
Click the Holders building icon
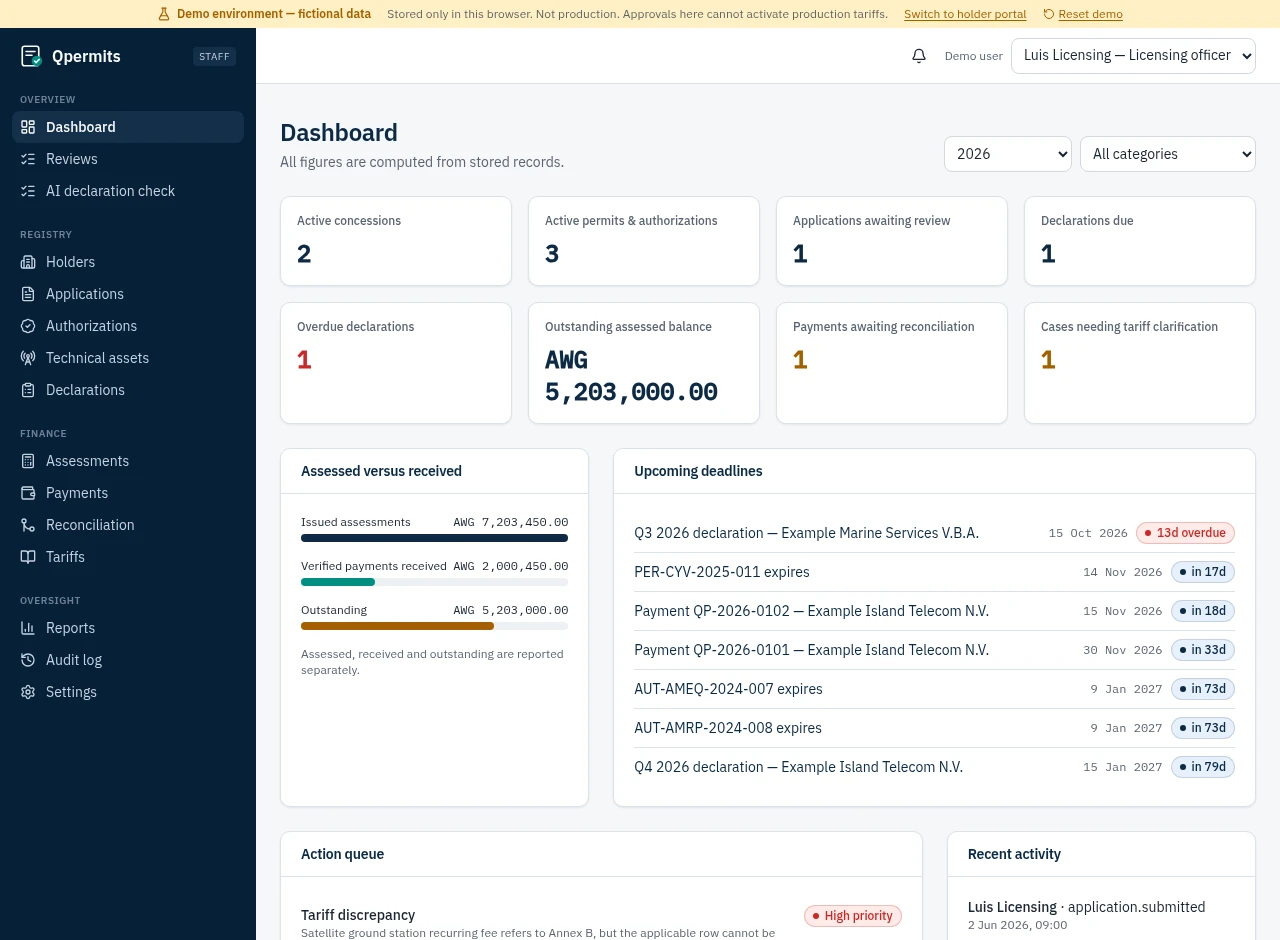coord(28,262)
